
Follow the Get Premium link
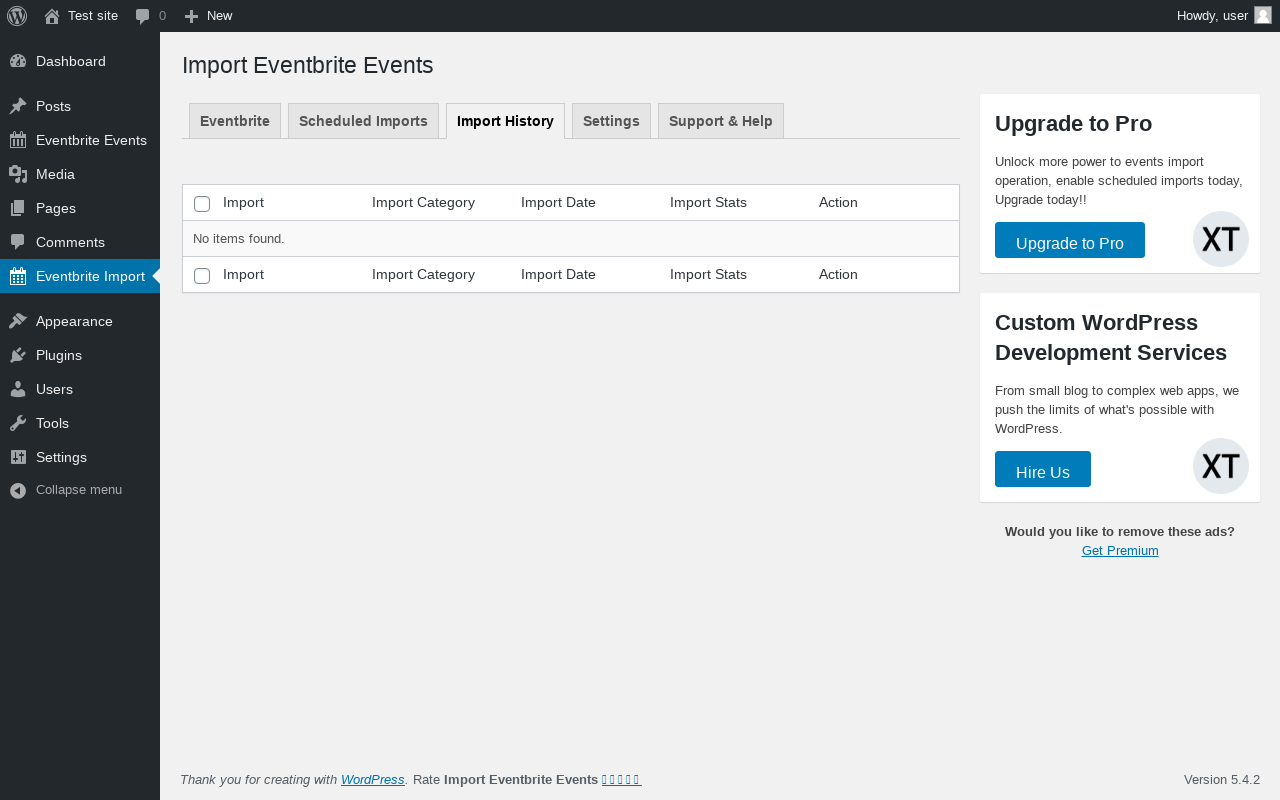pos(1120,550)
